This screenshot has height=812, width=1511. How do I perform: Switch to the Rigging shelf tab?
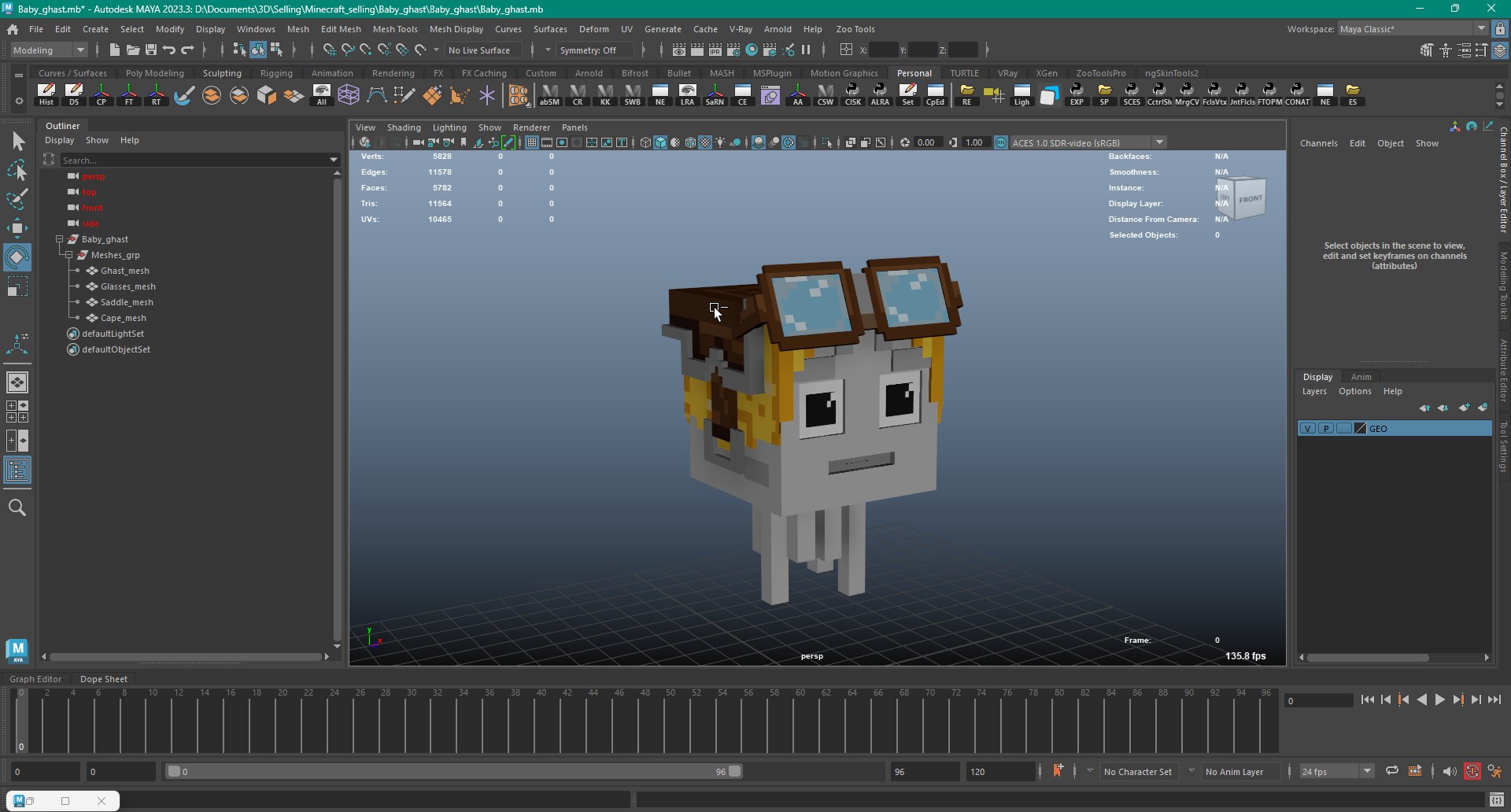click(276, 73)
